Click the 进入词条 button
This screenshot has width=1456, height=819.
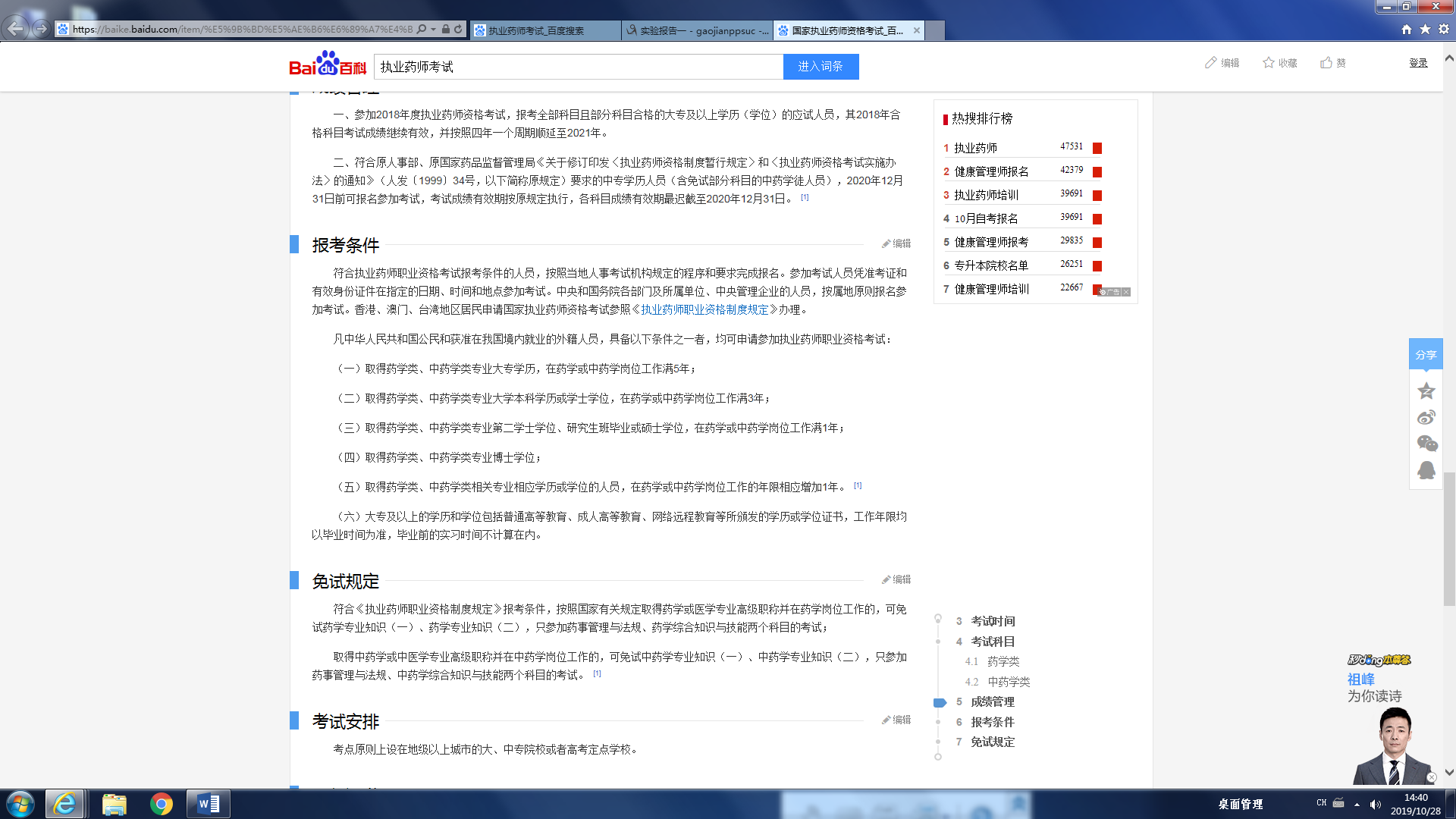[x=821, y=67]
